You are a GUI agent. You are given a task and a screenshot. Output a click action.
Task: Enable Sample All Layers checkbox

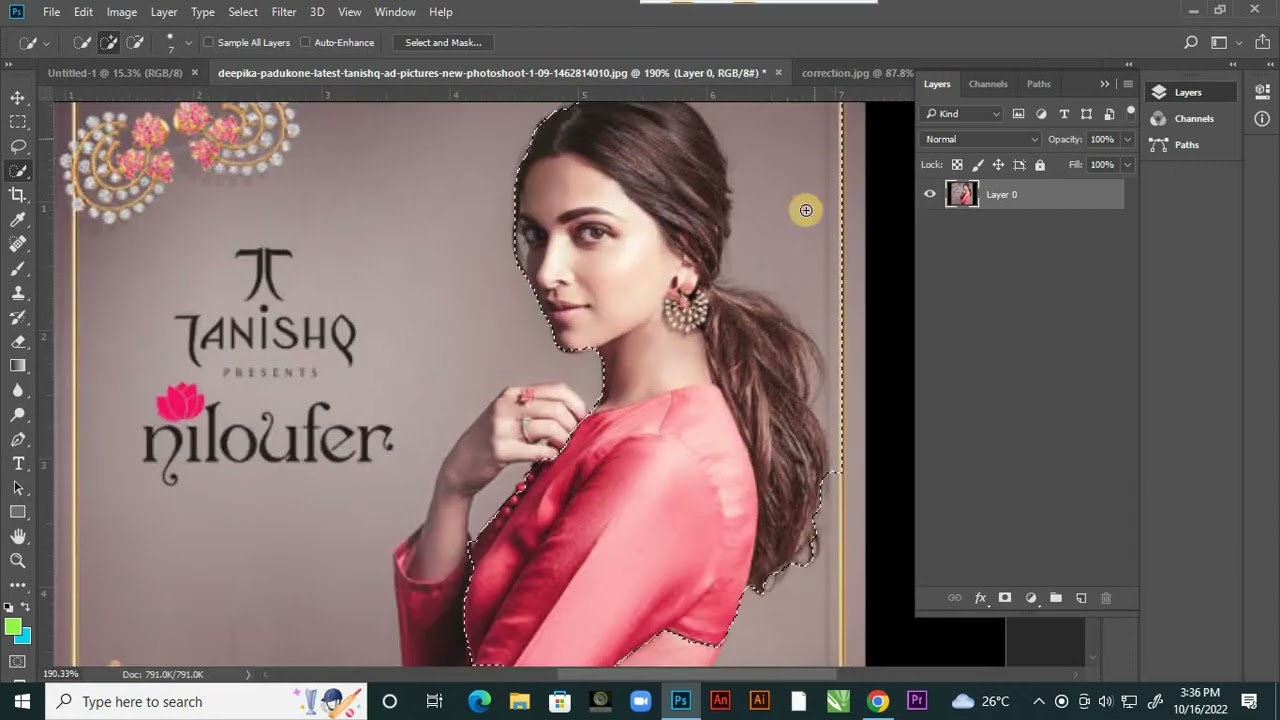click(209, 43)
